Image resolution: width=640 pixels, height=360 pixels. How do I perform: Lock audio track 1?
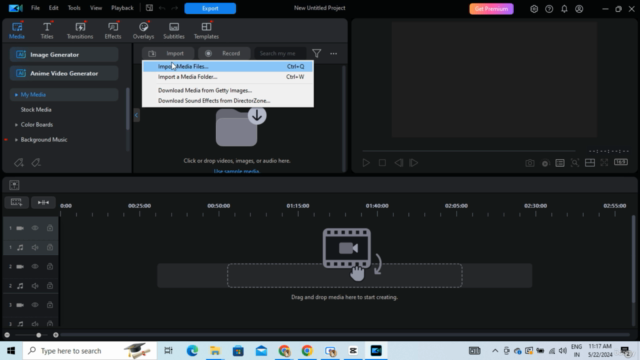coord(50,247)
